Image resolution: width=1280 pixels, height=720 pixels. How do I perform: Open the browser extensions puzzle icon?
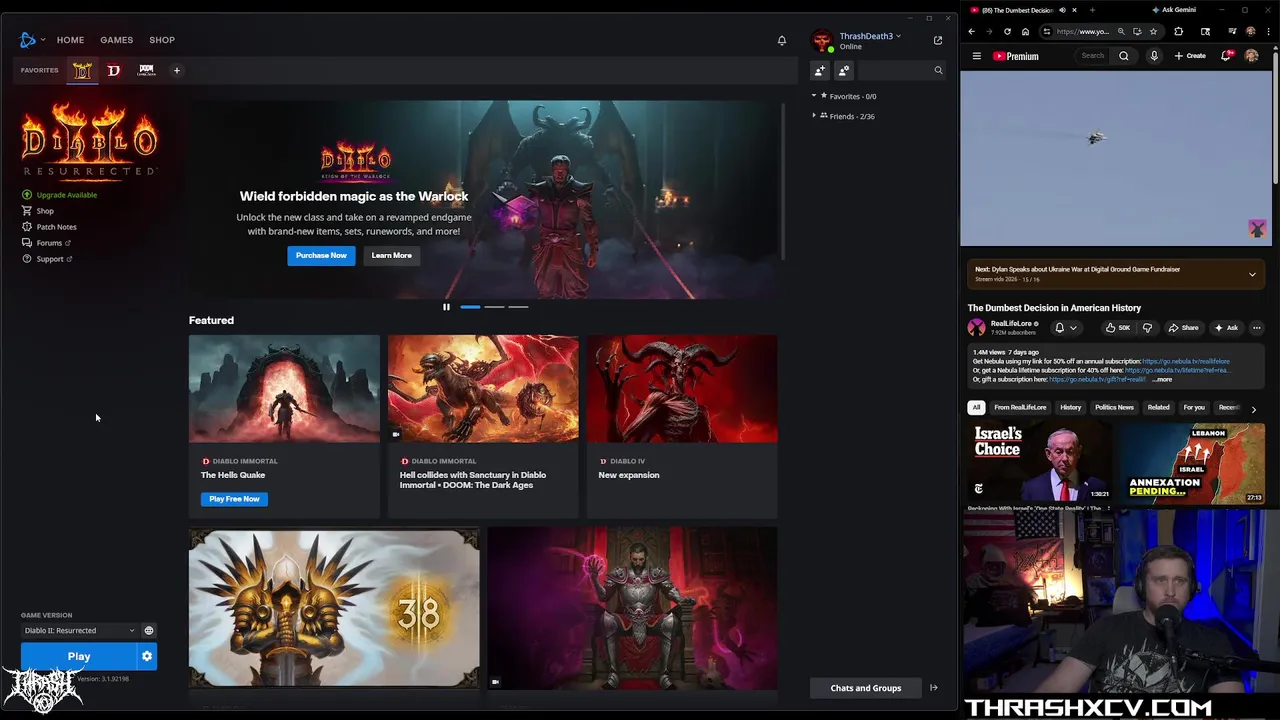coord(1178,31)
